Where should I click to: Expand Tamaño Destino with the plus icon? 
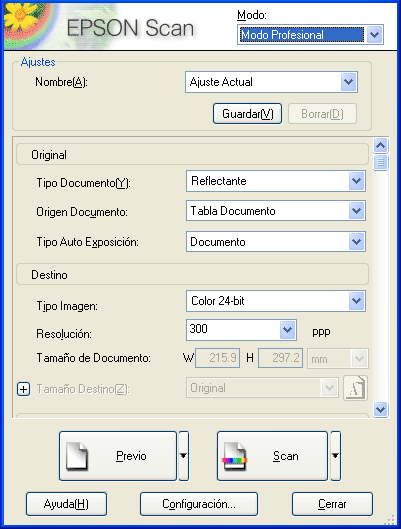(x=23, y=389)
